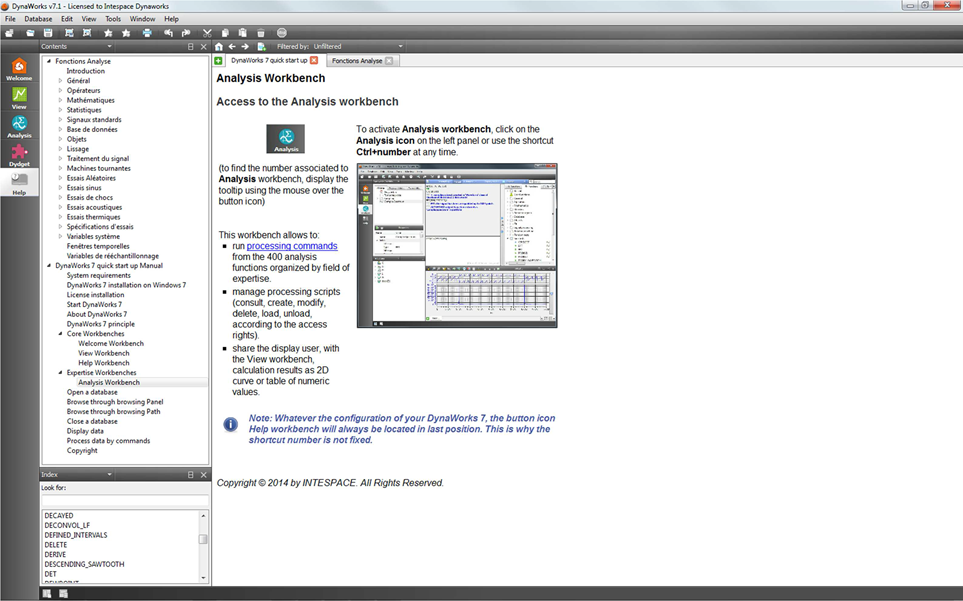Click the Cut scissors icon
963x601 pixels.
coord(207,33)
